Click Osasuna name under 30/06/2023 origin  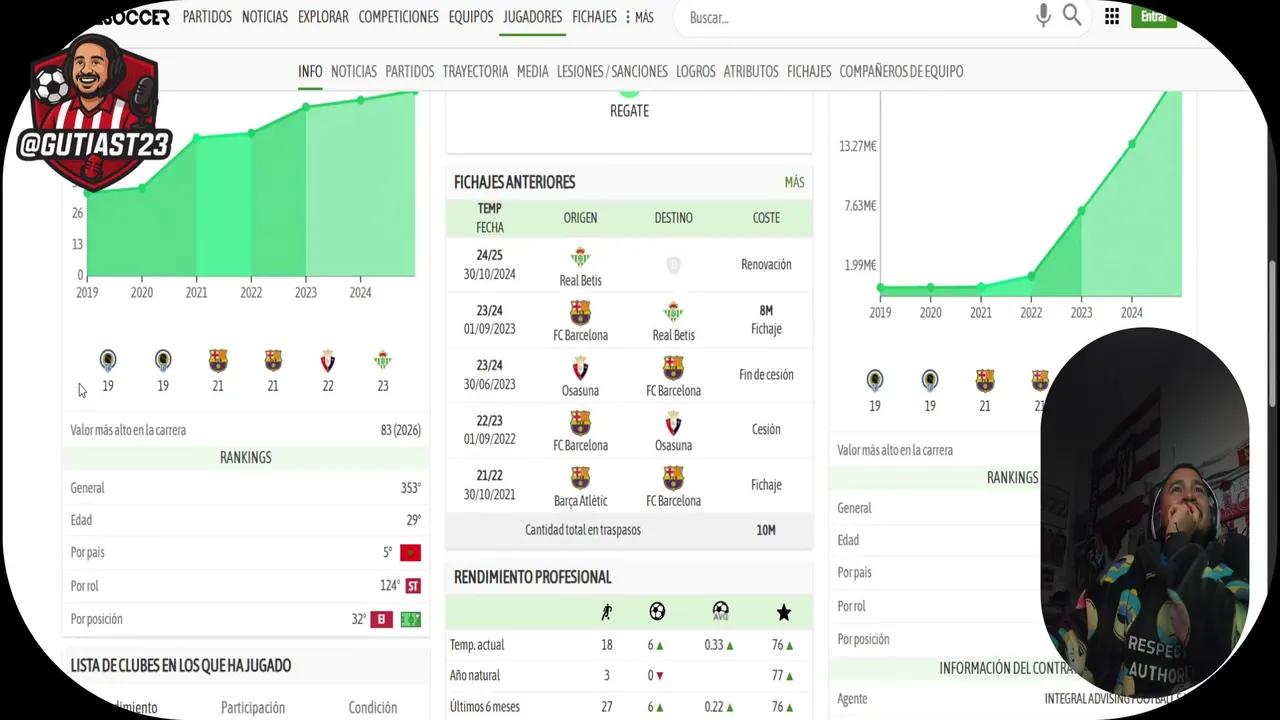pyautogui.click(x=580, y=391)
